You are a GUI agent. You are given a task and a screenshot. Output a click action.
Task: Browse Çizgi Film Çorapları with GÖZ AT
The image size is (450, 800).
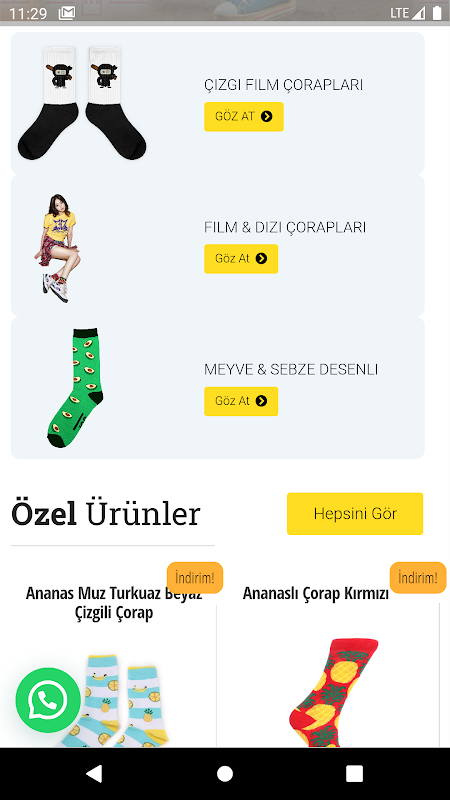244,116
